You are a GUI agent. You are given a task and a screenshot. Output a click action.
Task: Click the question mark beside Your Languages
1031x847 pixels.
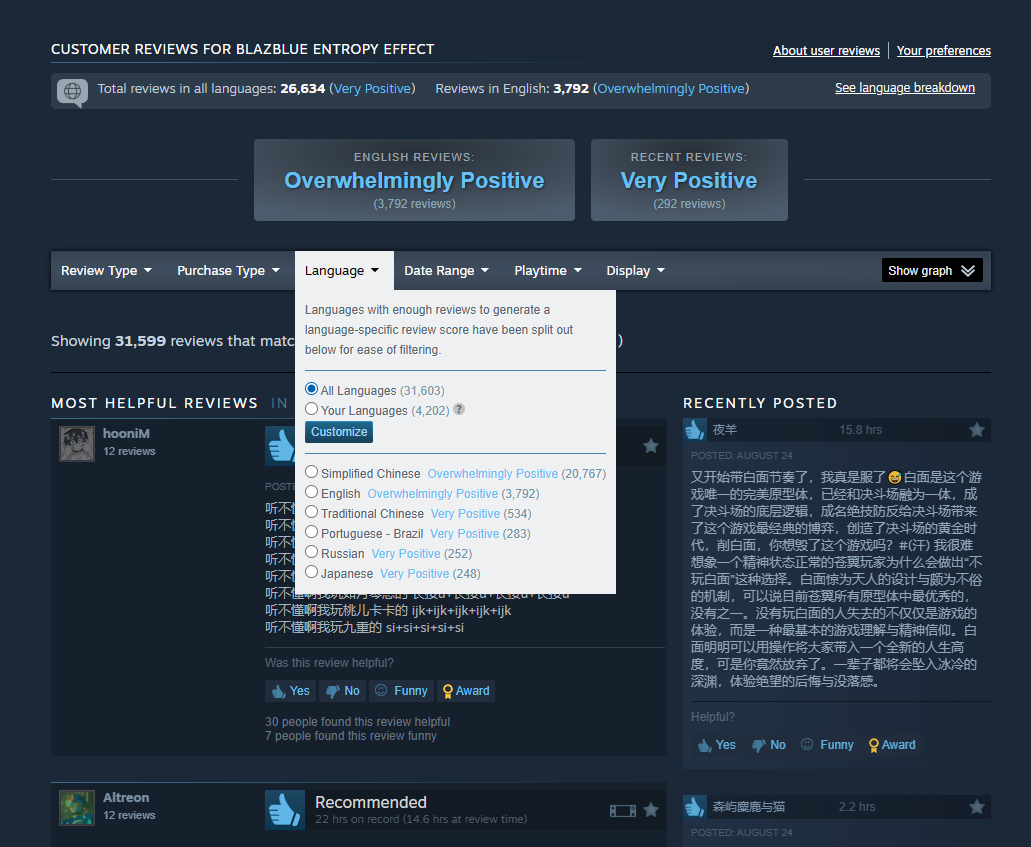[459, 409]
